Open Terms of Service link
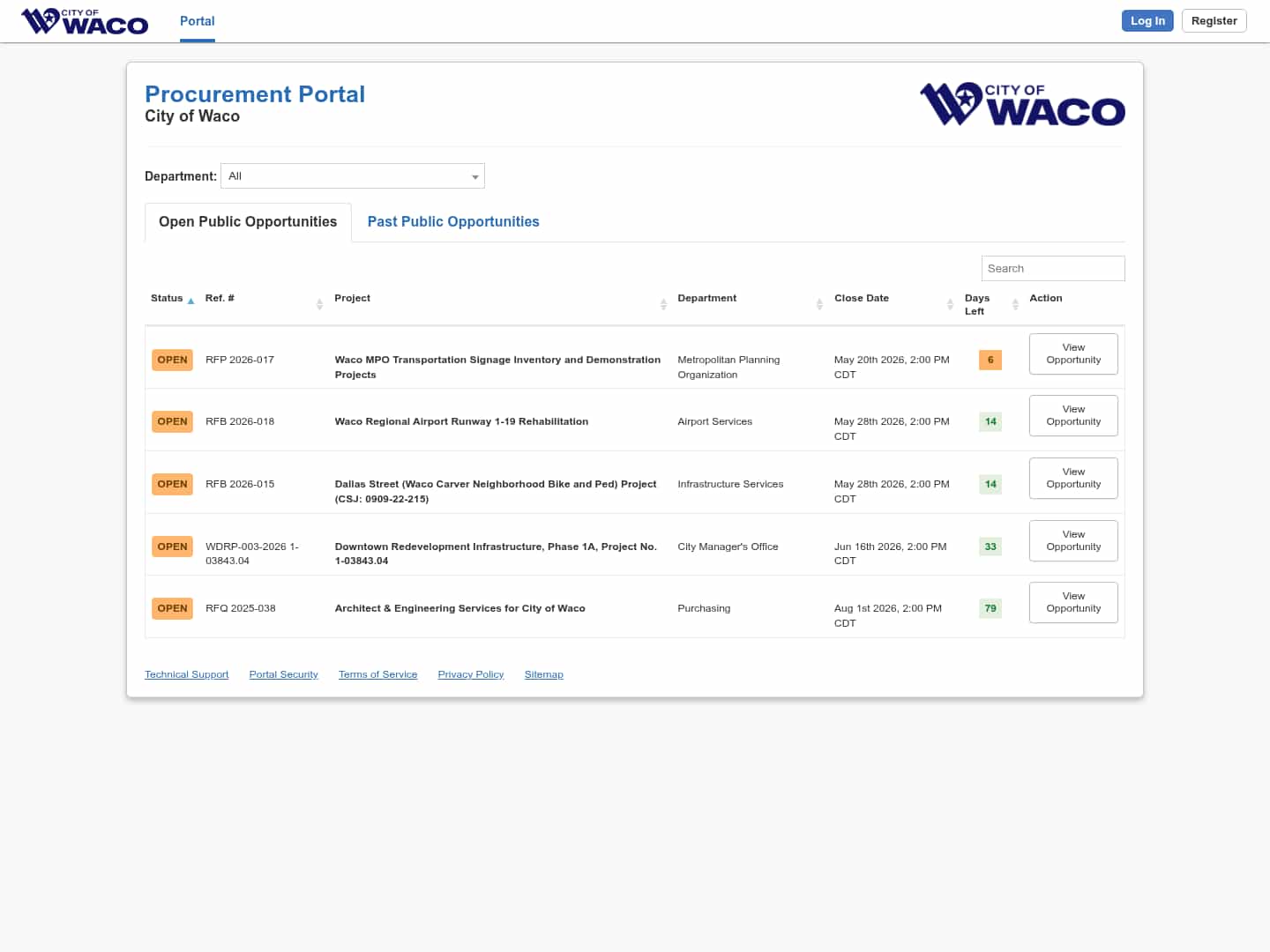 tap(377, 674)
